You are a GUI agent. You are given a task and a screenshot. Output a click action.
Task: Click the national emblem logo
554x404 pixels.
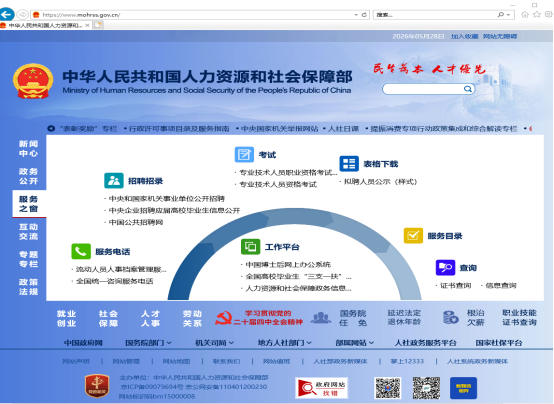33,81
